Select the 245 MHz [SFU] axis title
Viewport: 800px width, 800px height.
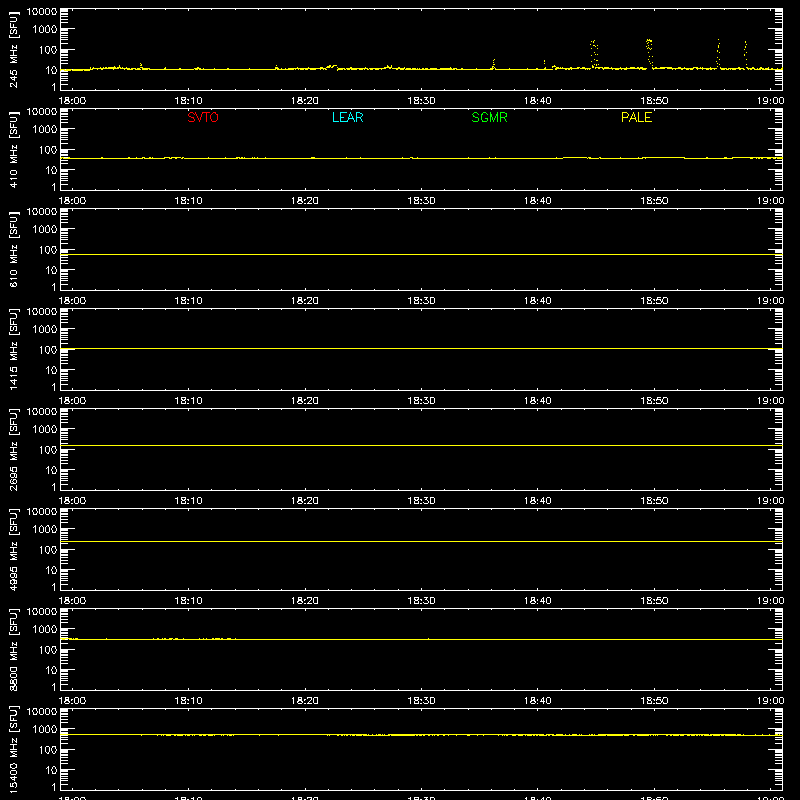[14, 49]
